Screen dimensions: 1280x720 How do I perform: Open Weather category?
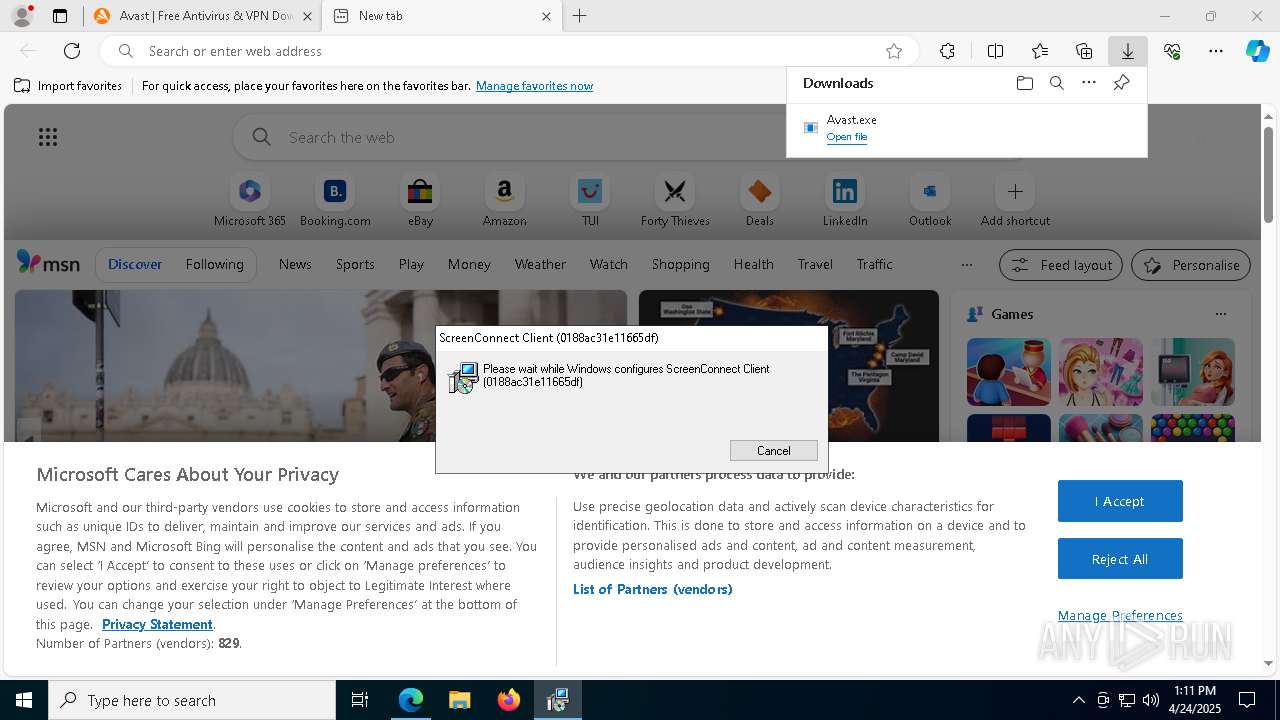[x=540, y=264]
